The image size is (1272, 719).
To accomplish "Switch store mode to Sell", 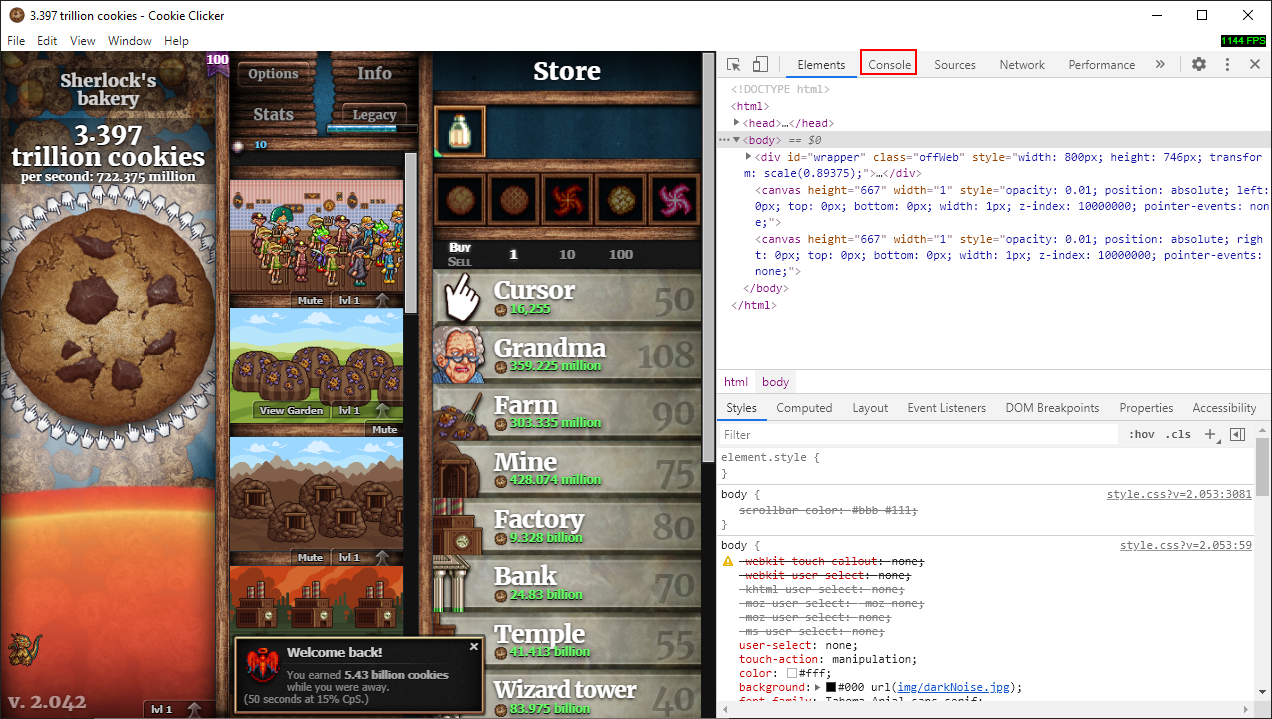I will (460, 262).
